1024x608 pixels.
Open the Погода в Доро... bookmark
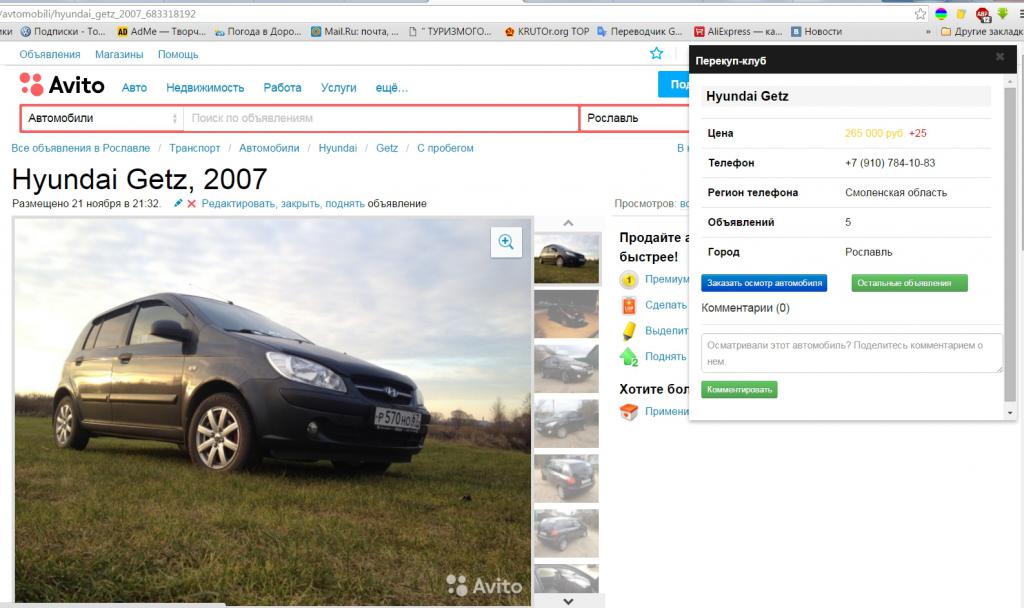click(258, 31)
